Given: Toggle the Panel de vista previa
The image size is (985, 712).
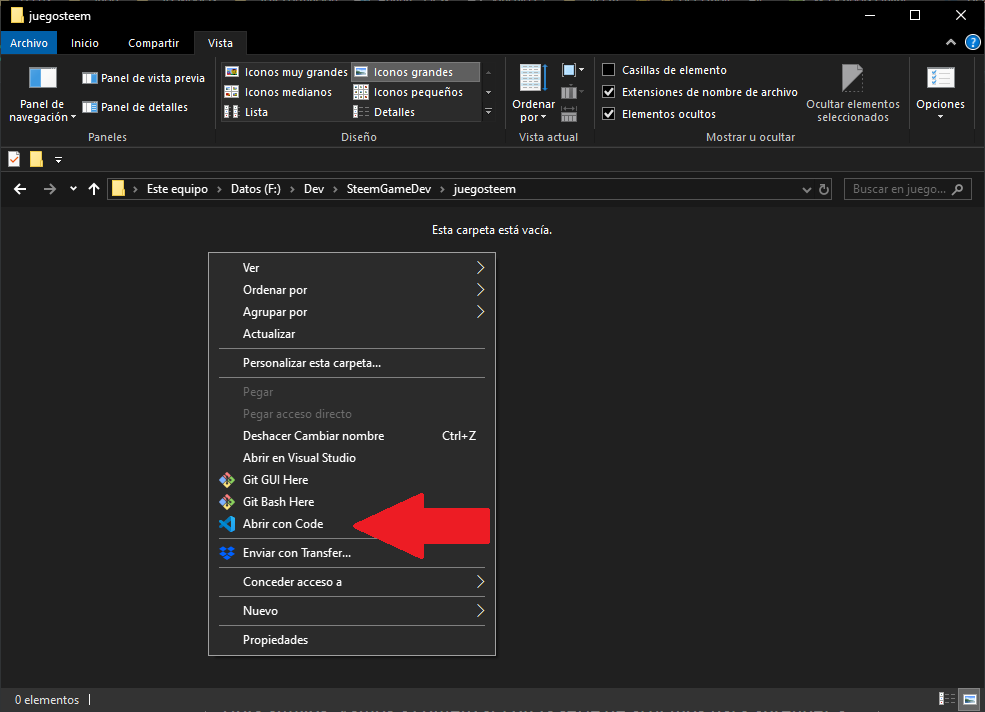Looking at the screenshot, I should pos(143,78).
